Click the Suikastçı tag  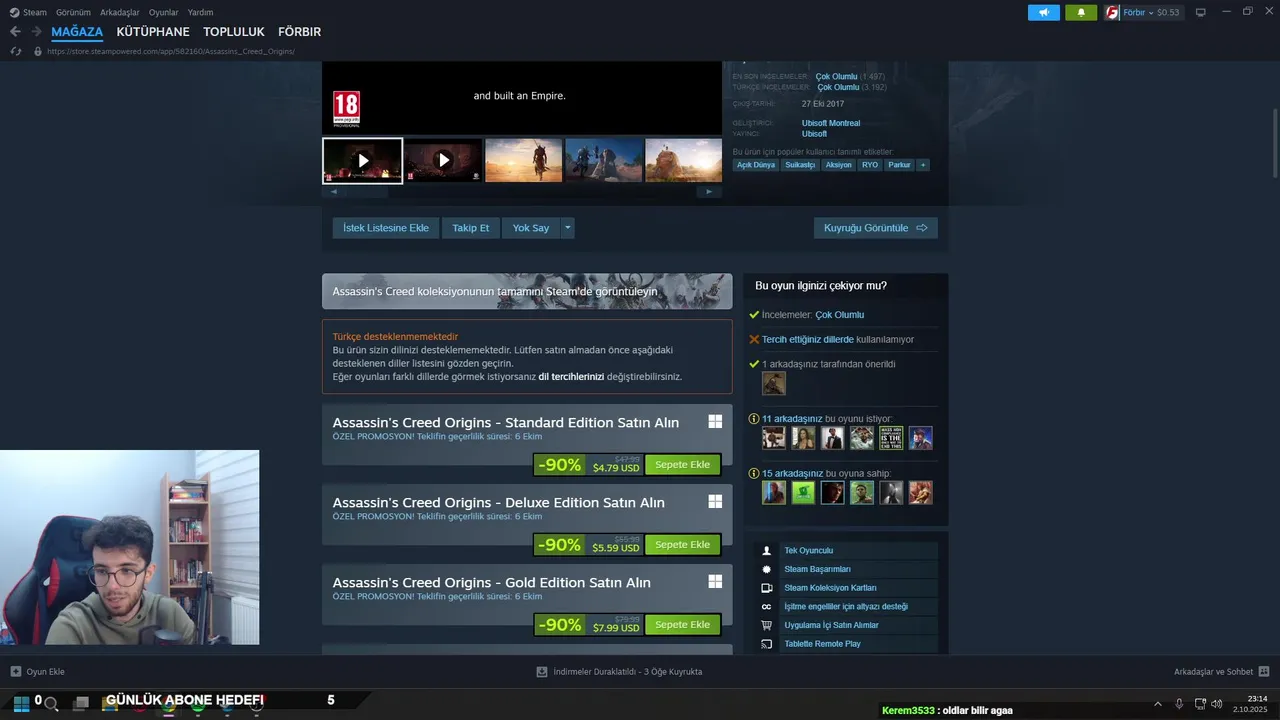click(x=800, y=165)
